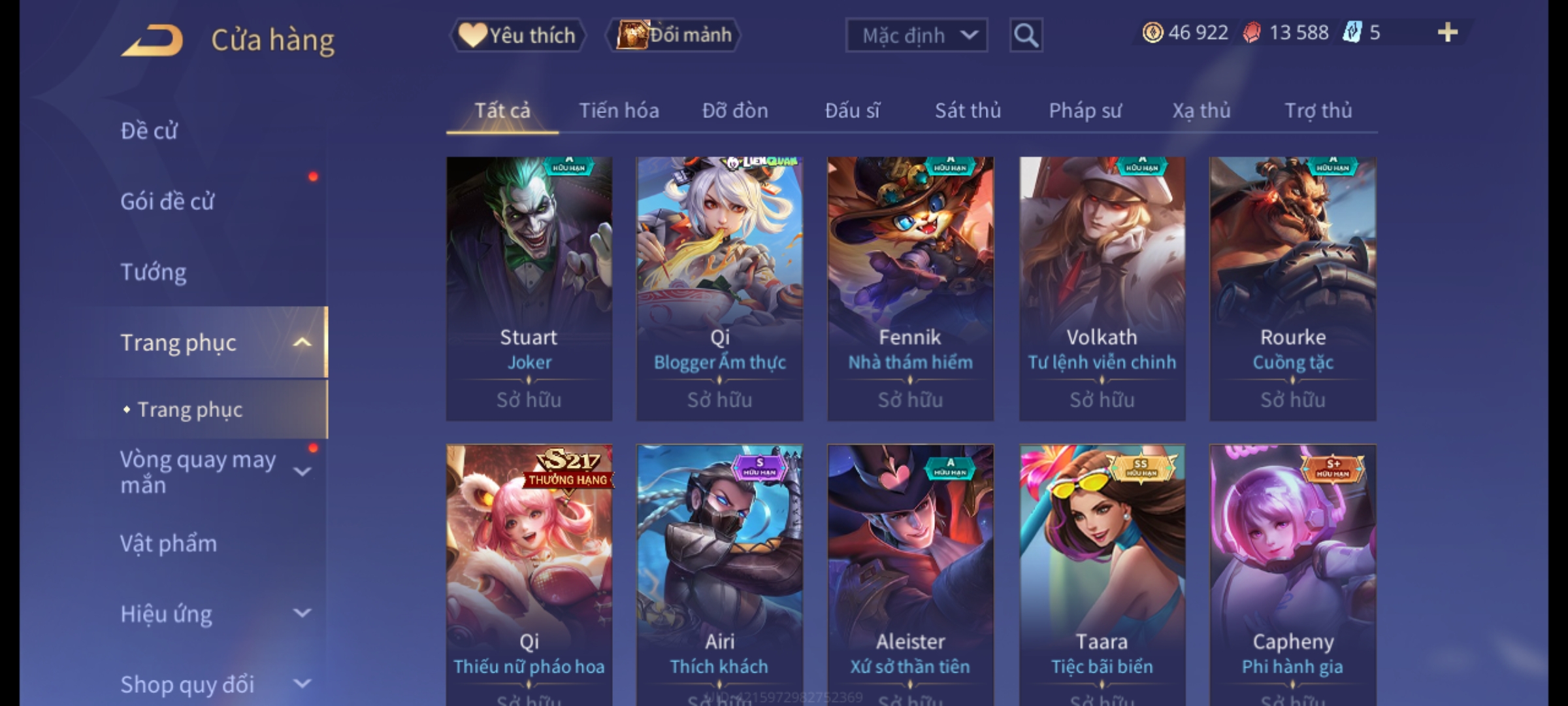
Task: Open Gói đề cử in sidebar
Action: [x=167, y=201]
